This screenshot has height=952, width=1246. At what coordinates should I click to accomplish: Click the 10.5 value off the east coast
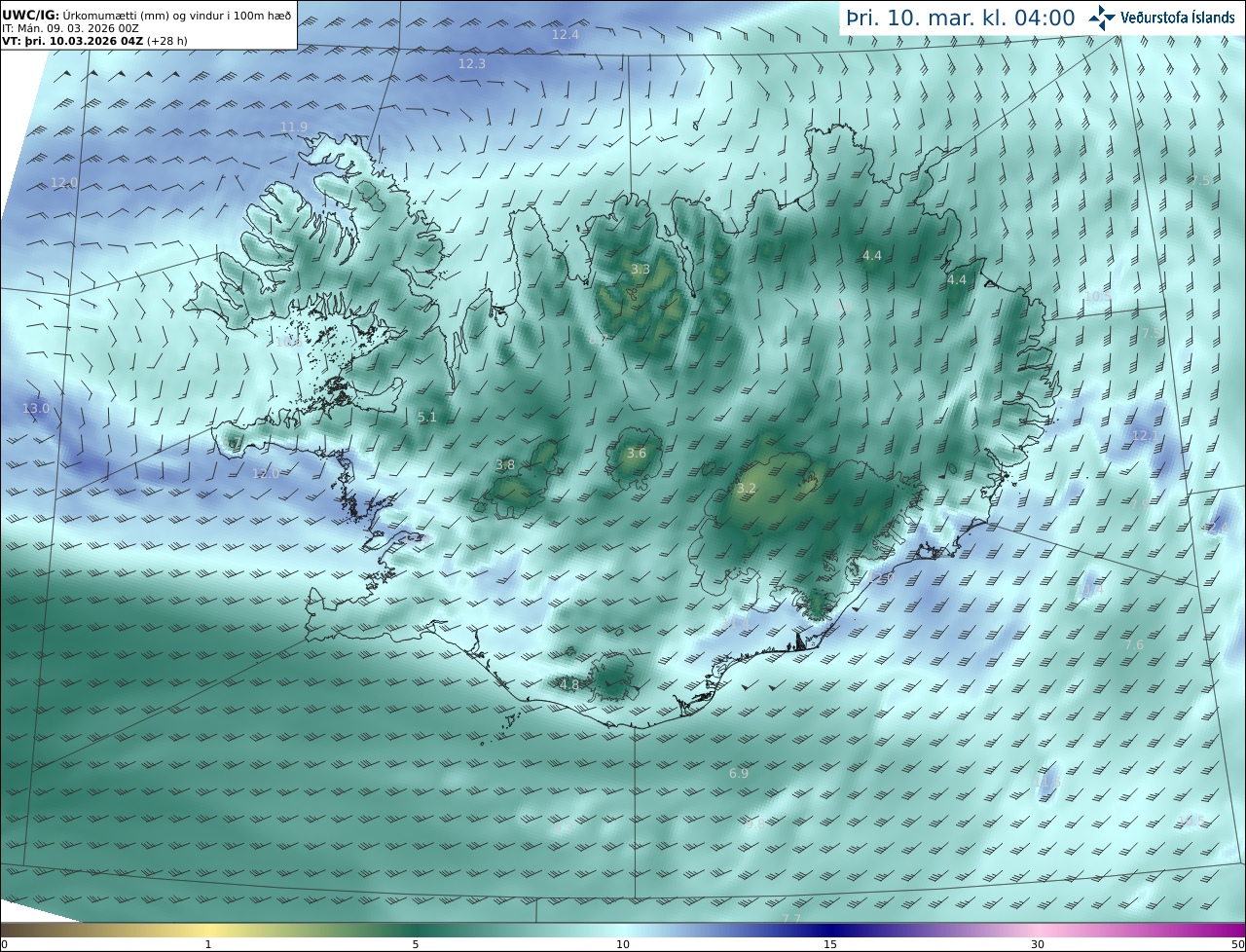[1097, 296]
